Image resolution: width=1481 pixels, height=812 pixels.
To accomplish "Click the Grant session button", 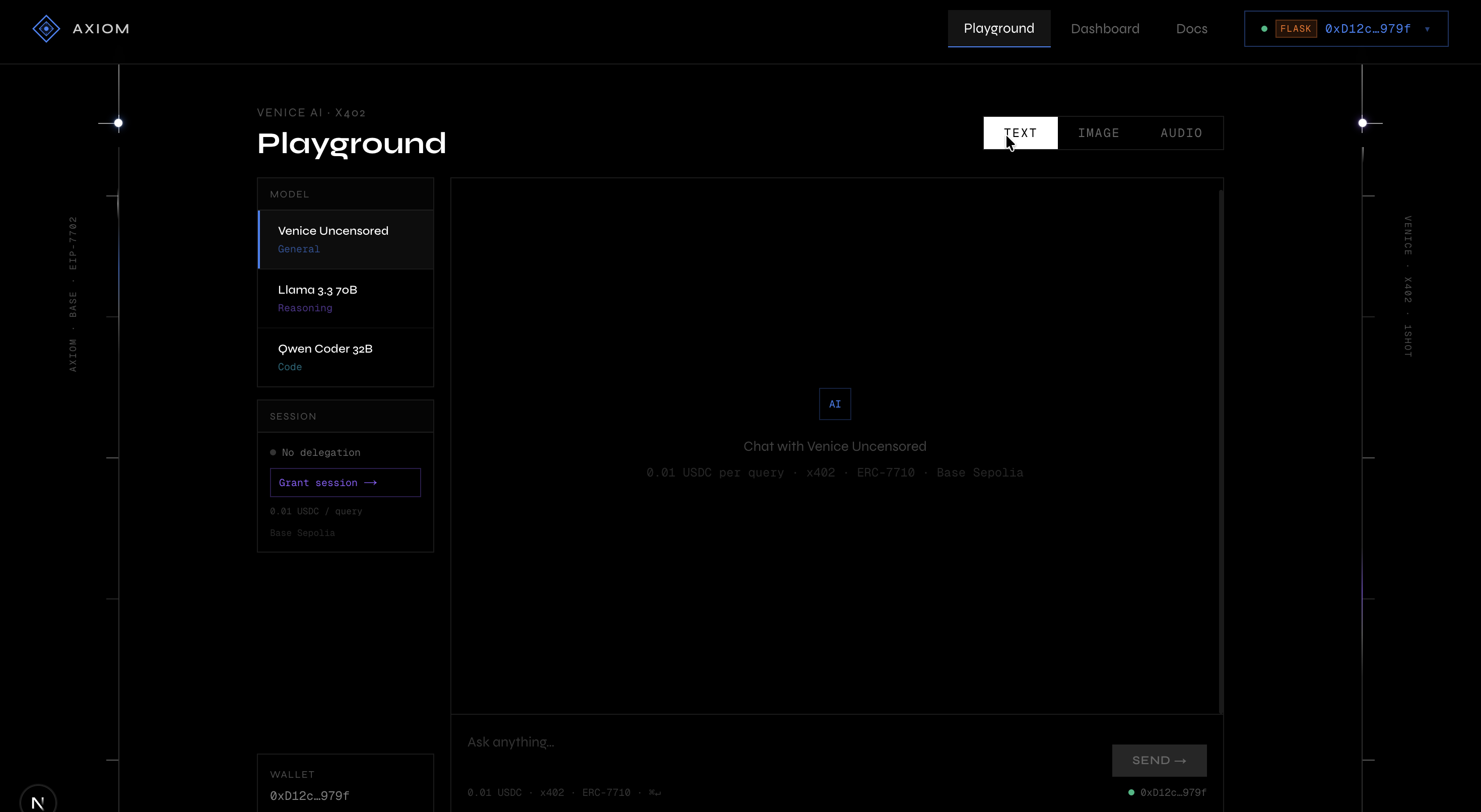I will pyautogui.click(x=346, y=483).
